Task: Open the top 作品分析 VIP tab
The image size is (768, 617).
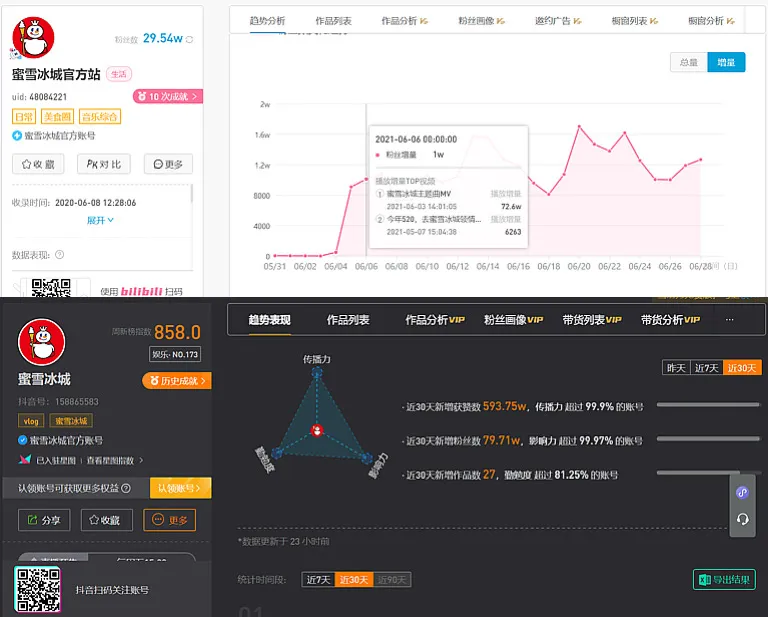Action: 405,21
